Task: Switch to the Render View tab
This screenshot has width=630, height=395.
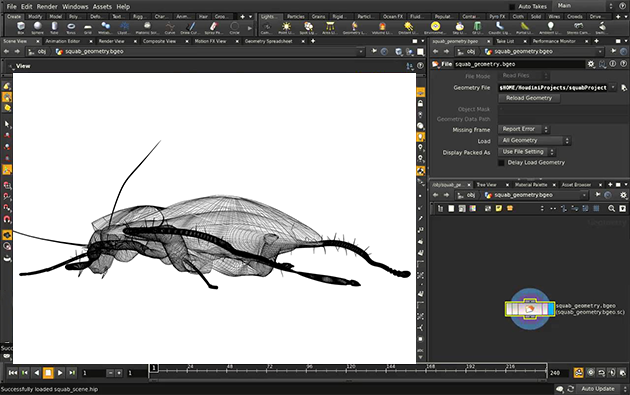Action: [111, 41]
